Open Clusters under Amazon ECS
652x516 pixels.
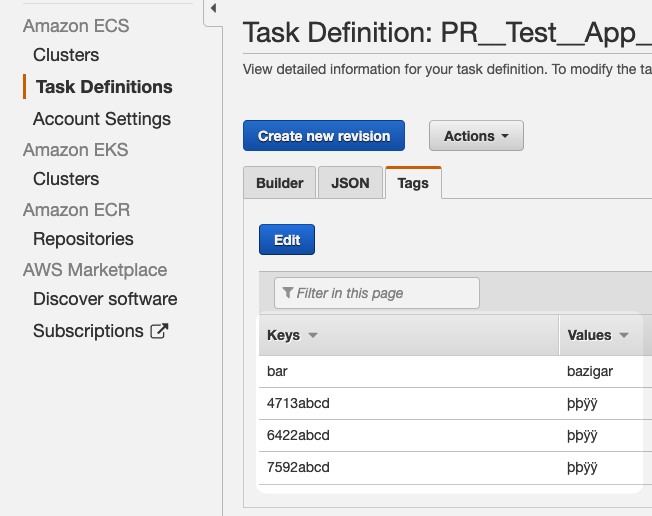pos(66,55)
